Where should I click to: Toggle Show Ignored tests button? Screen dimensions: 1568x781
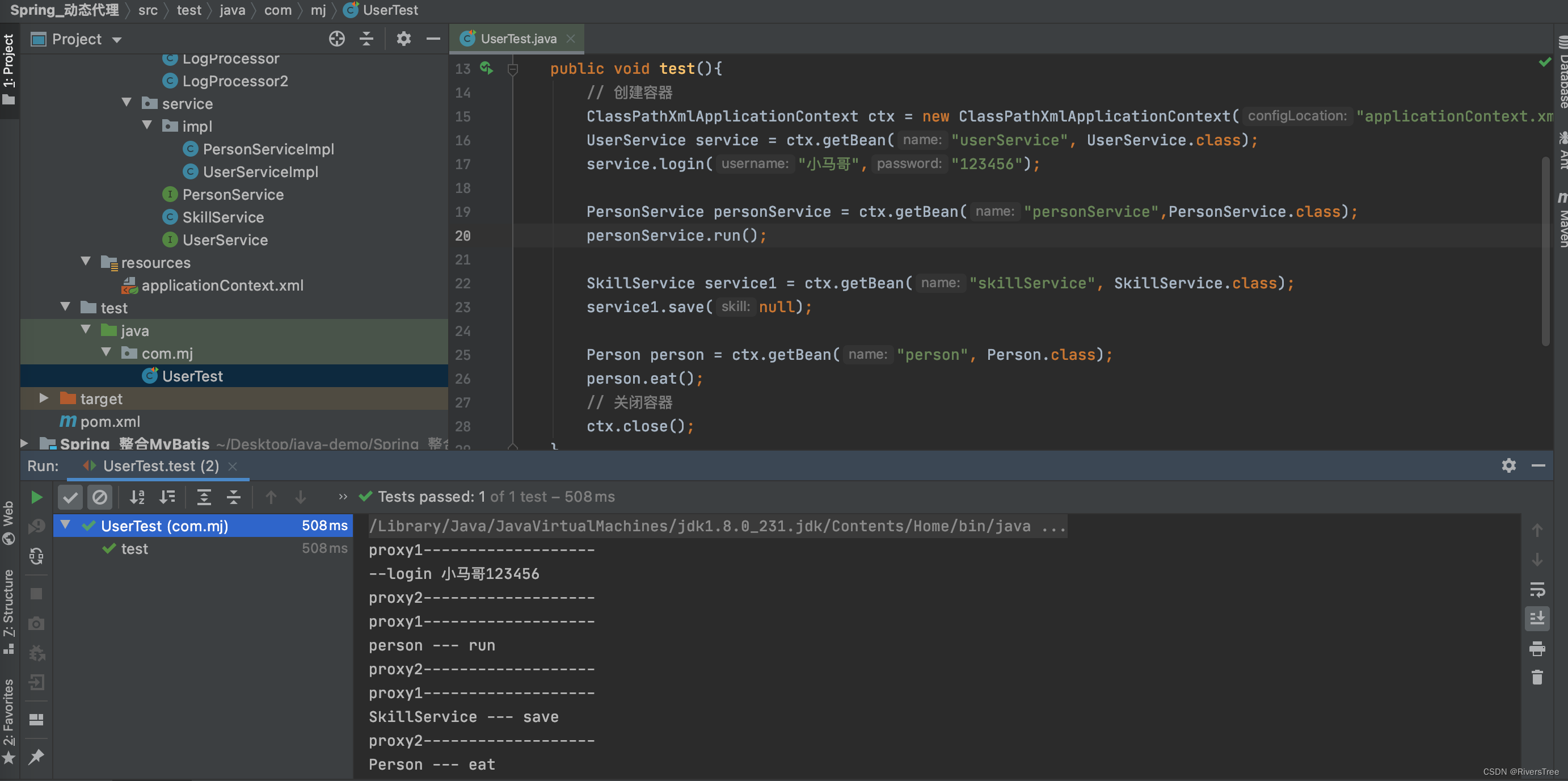(99, 497)
